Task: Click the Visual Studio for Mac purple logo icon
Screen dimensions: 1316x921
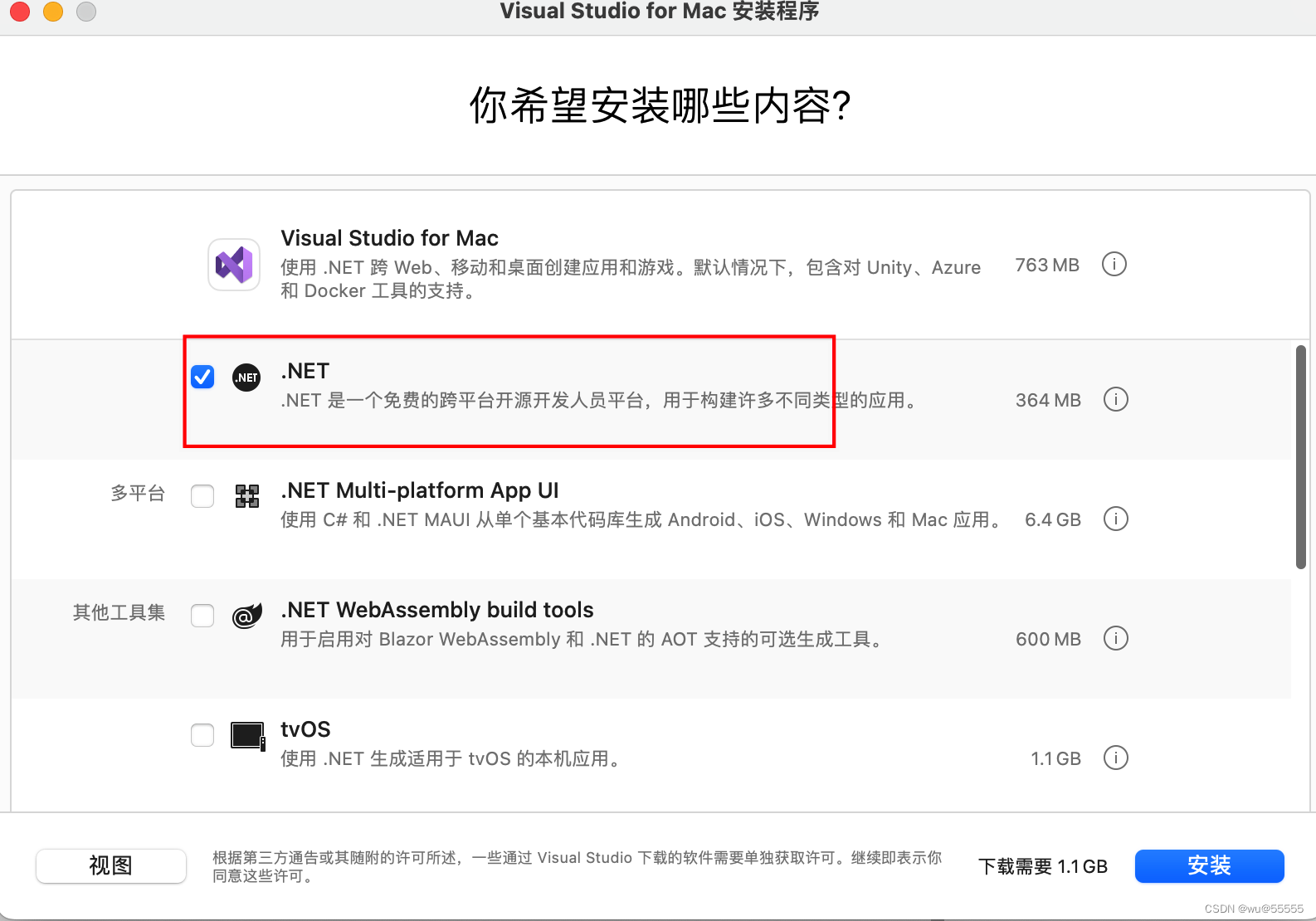Action: coord(234,265)
